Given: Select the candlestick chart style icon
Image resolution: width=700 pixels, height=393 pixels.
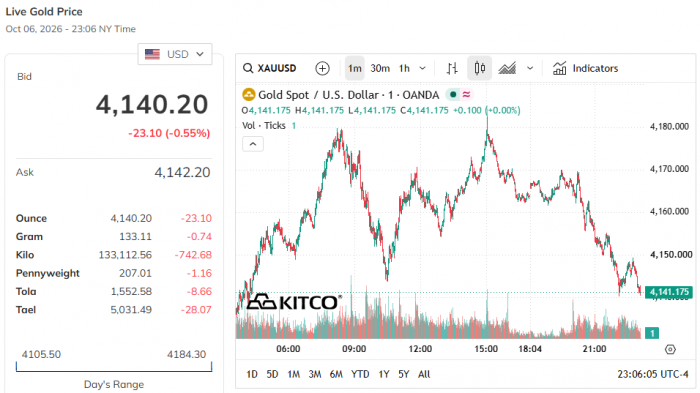Looking at the screenshot, I should click(479, 68).
